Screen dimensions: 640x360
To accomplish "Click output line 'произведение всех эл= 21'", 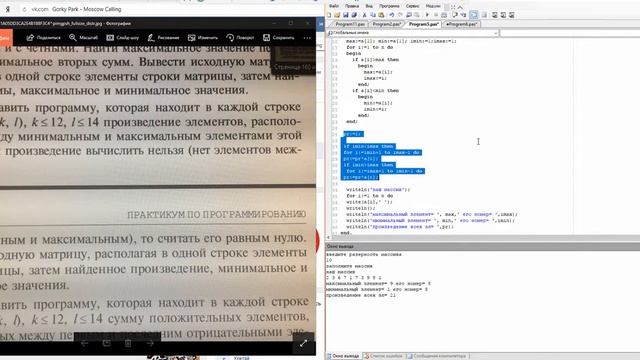I will 361,295.
